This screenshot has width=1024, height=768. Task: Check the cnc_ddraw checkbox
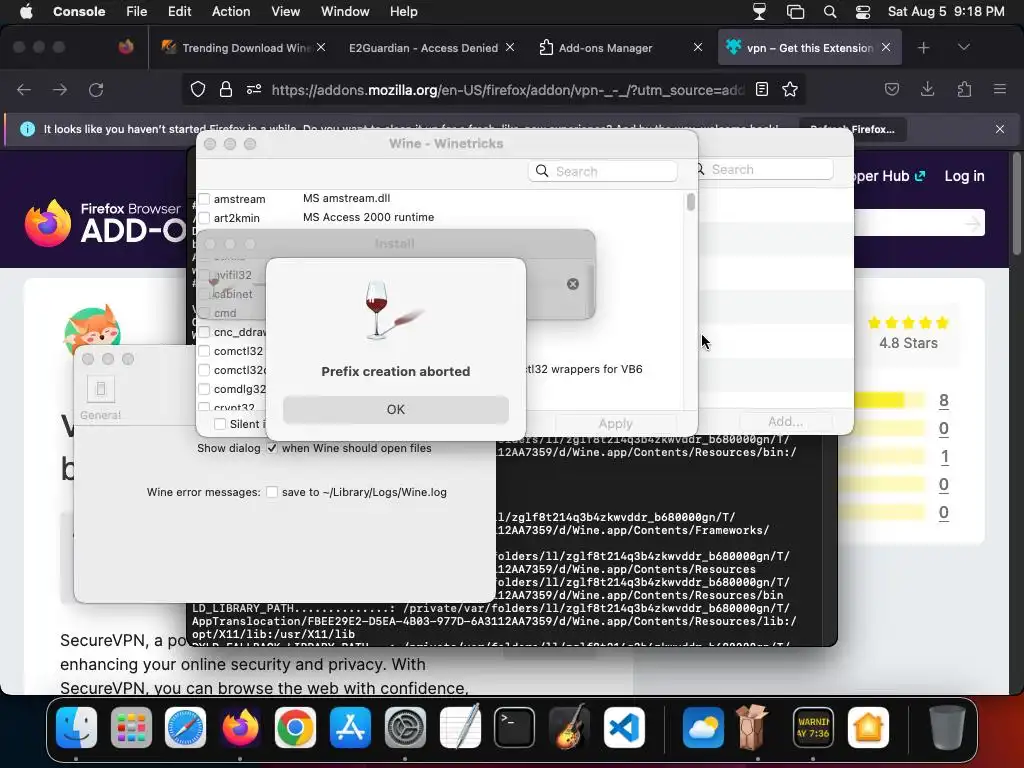[204, 332]
